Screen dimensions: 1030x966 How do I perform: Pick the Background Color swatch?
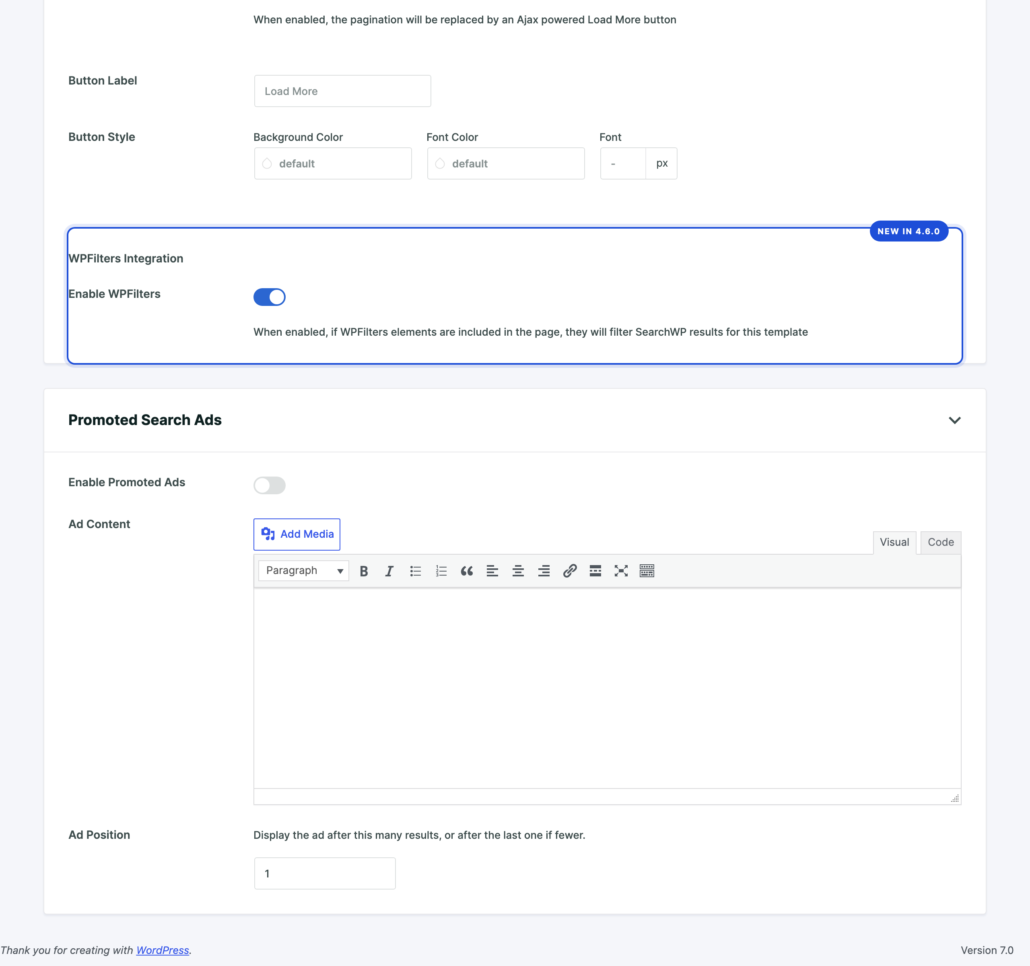[x=267, y=164]
